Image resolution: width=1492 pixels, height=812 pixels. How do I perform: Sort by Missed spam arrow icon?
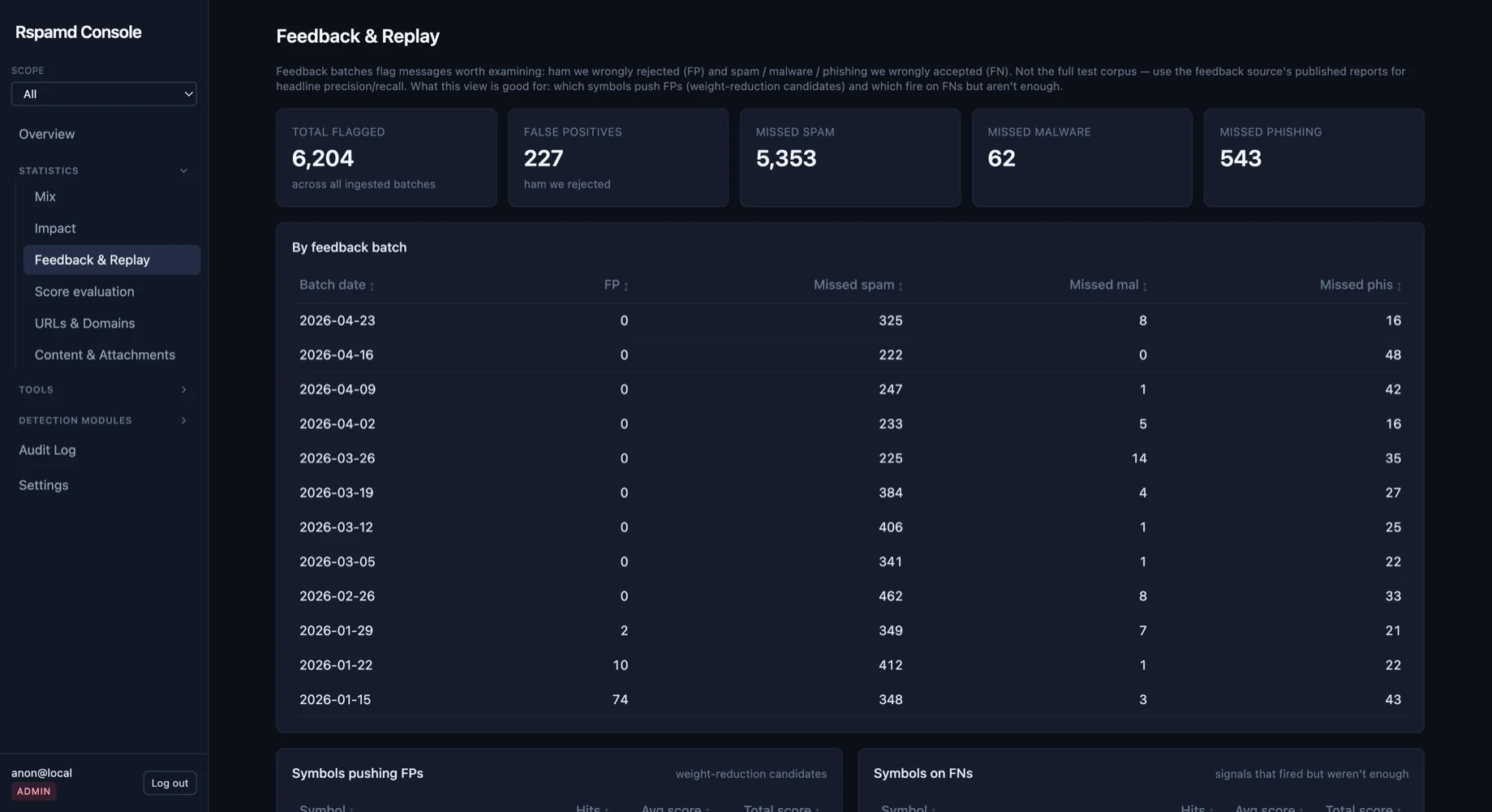tap(900, 286)
